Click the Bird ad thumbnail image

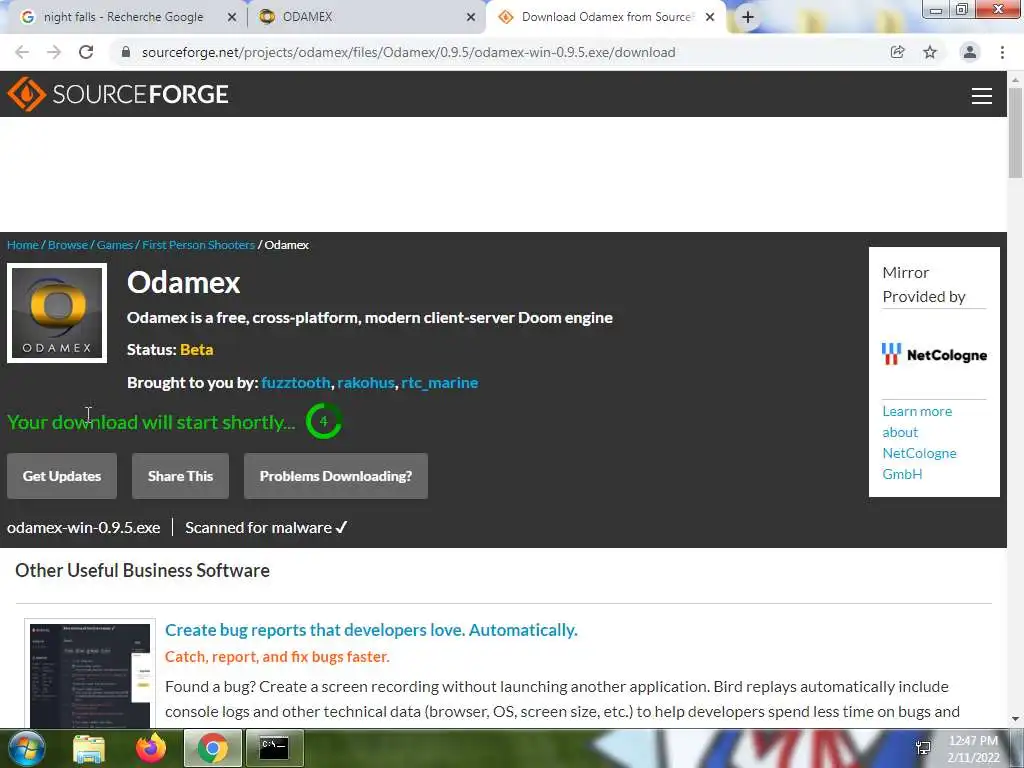(90, 675)
